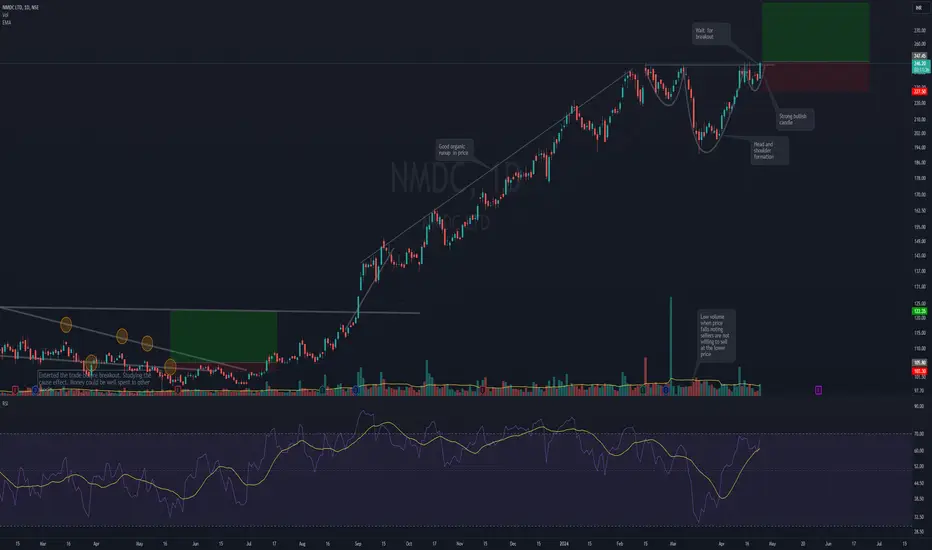The image size is (932, 550).
Task: Select the upper-right red stop-loss zone
Action: (816, 77)
